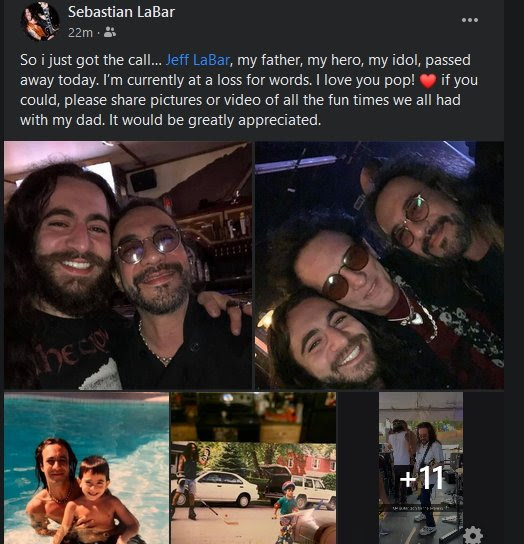Screen dimensions: 524x544
Task: Open the tagged Jeff LaBar profile link
Action: pos(198,60)
